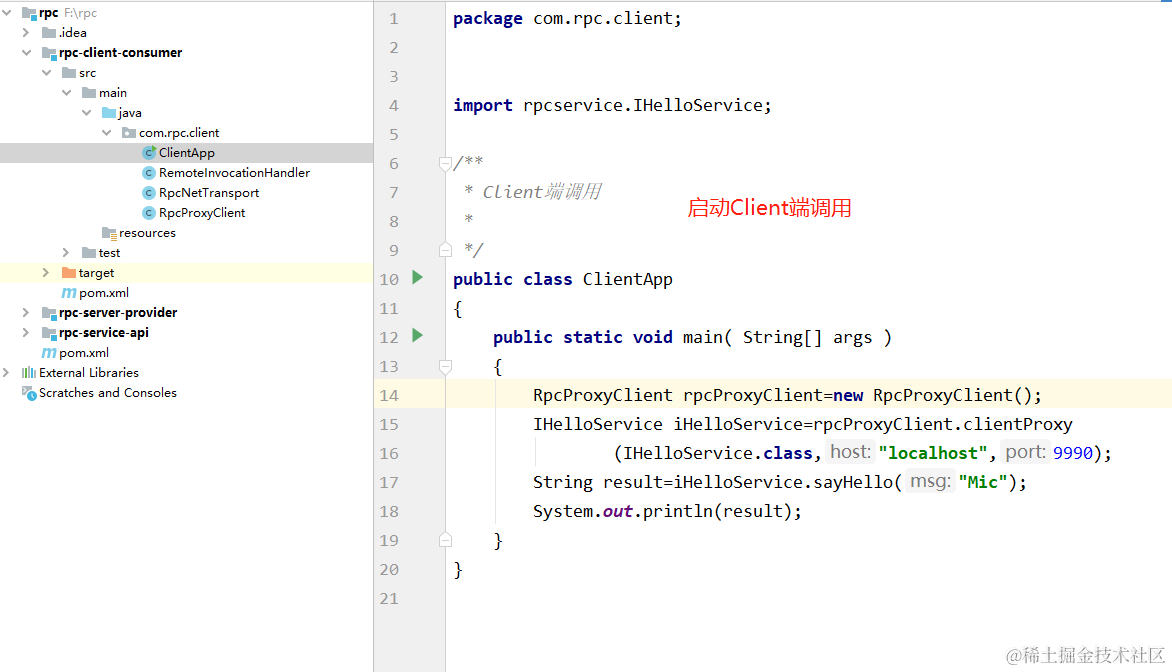
Task: Select the root-level pom.xml file
Action: pos(187,353)
